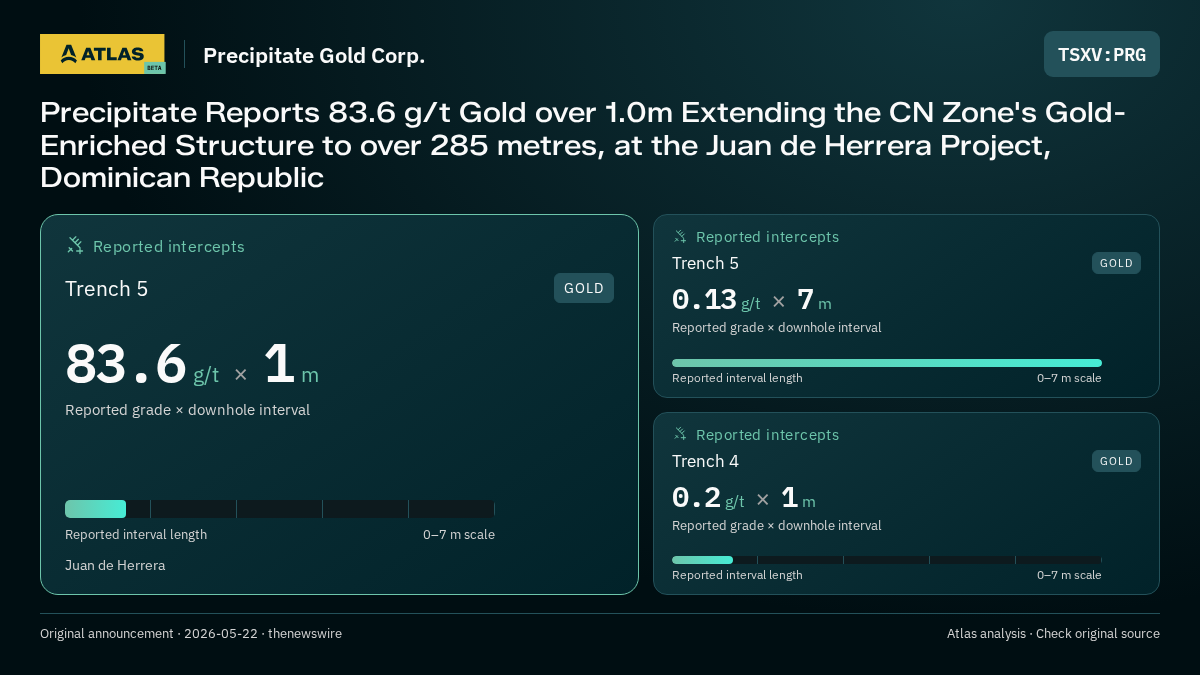
Task: Click the drill icon in the Trench 4 card
Action: (x=680, y=435)
